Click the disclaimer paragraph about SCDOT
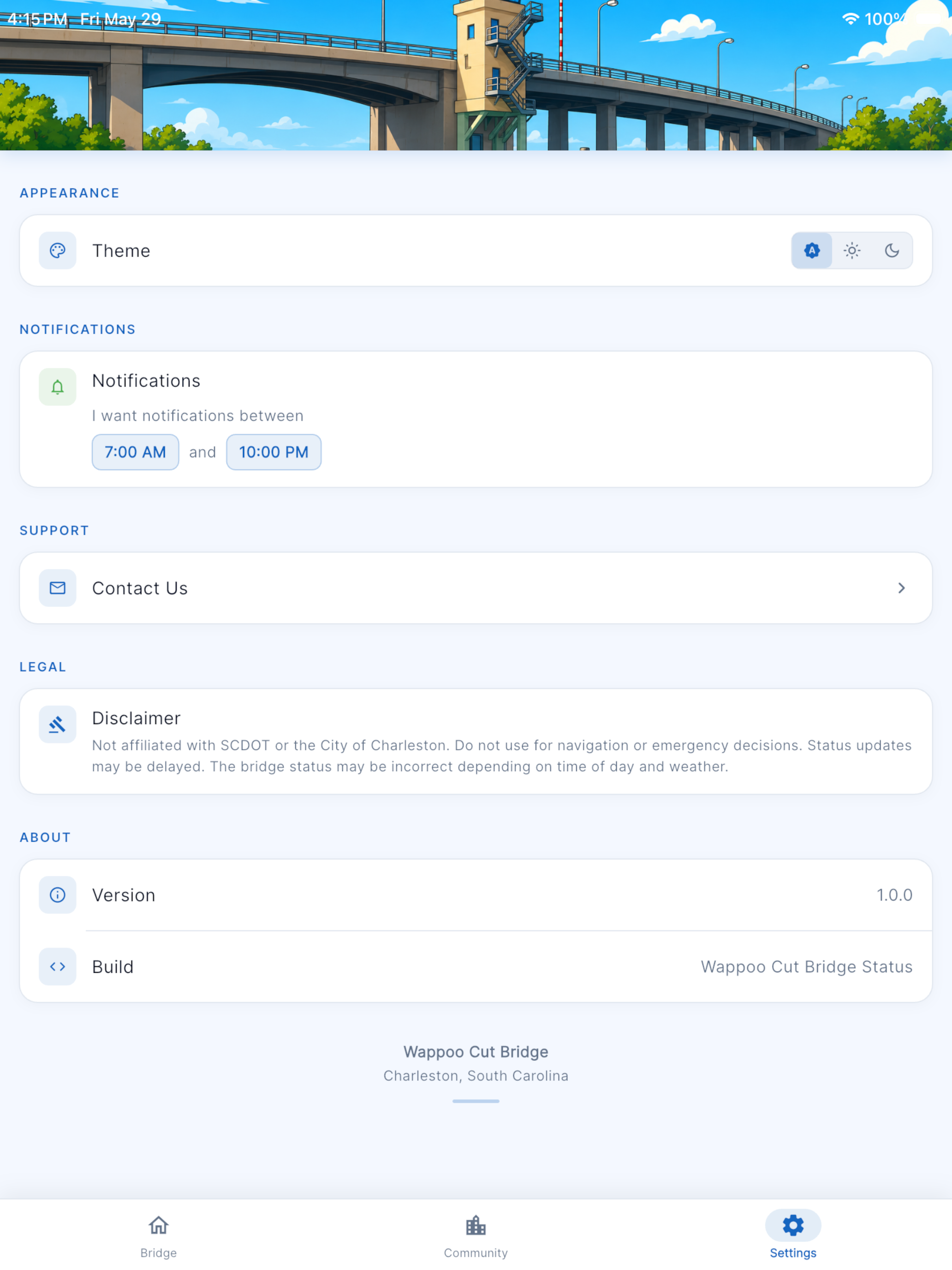This screenshot has width=952, height=1270. click(502, 756)
